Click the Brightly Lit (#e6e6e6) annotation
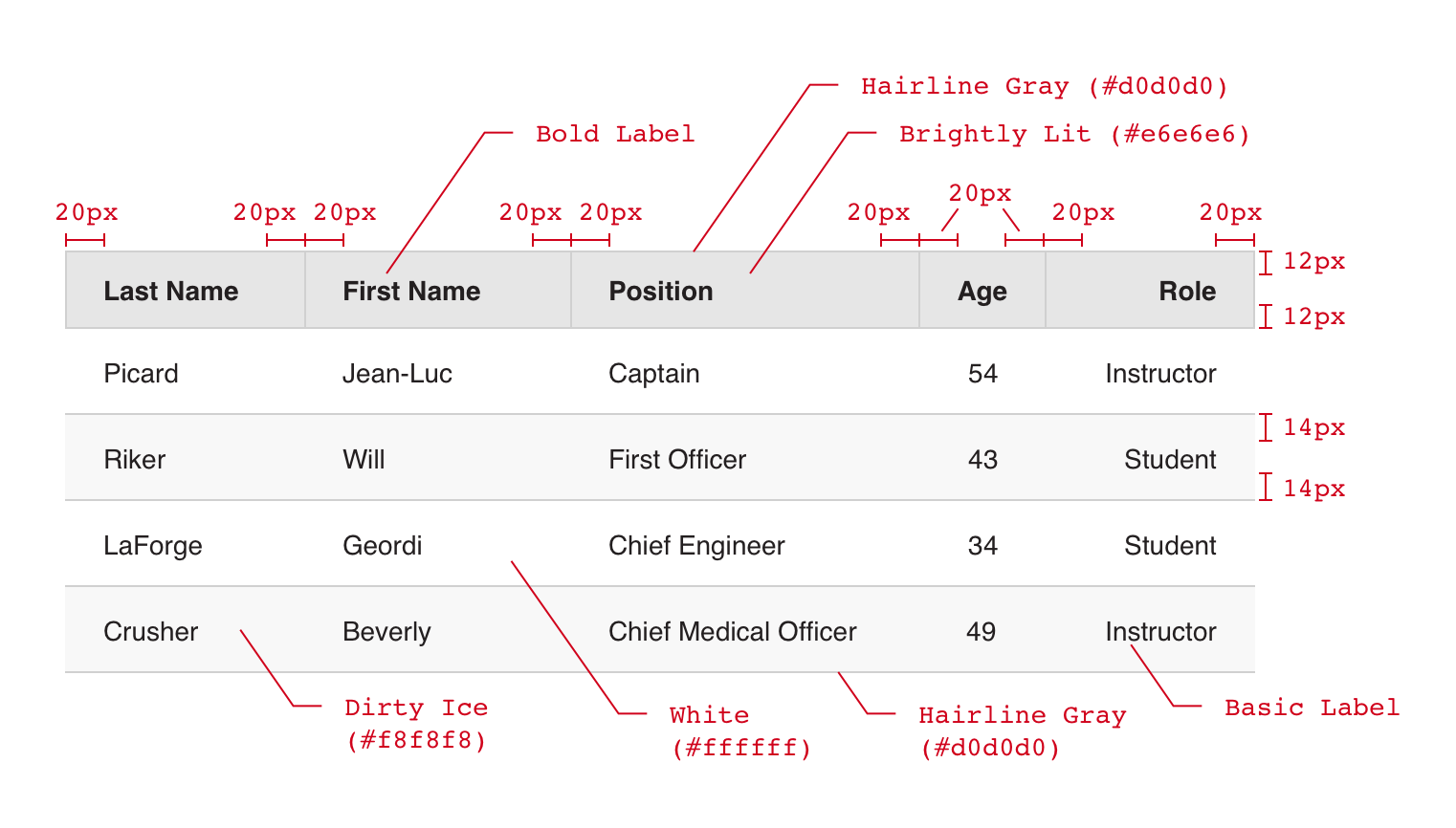 1074,134
